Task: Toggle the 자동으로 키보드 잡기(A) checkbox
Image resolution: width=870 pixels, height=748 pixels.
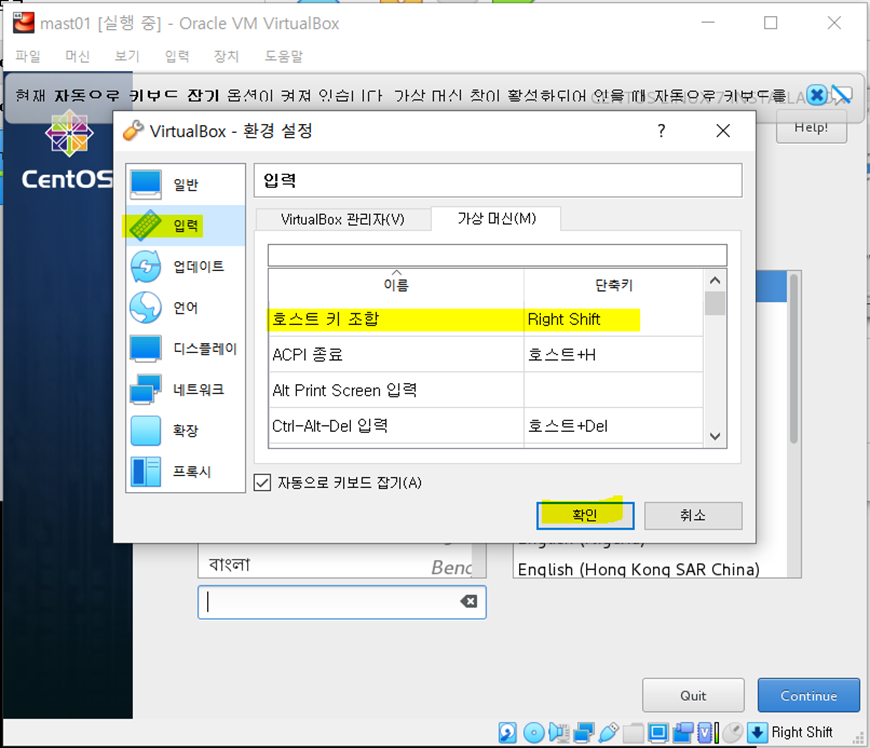Action: 262,482
